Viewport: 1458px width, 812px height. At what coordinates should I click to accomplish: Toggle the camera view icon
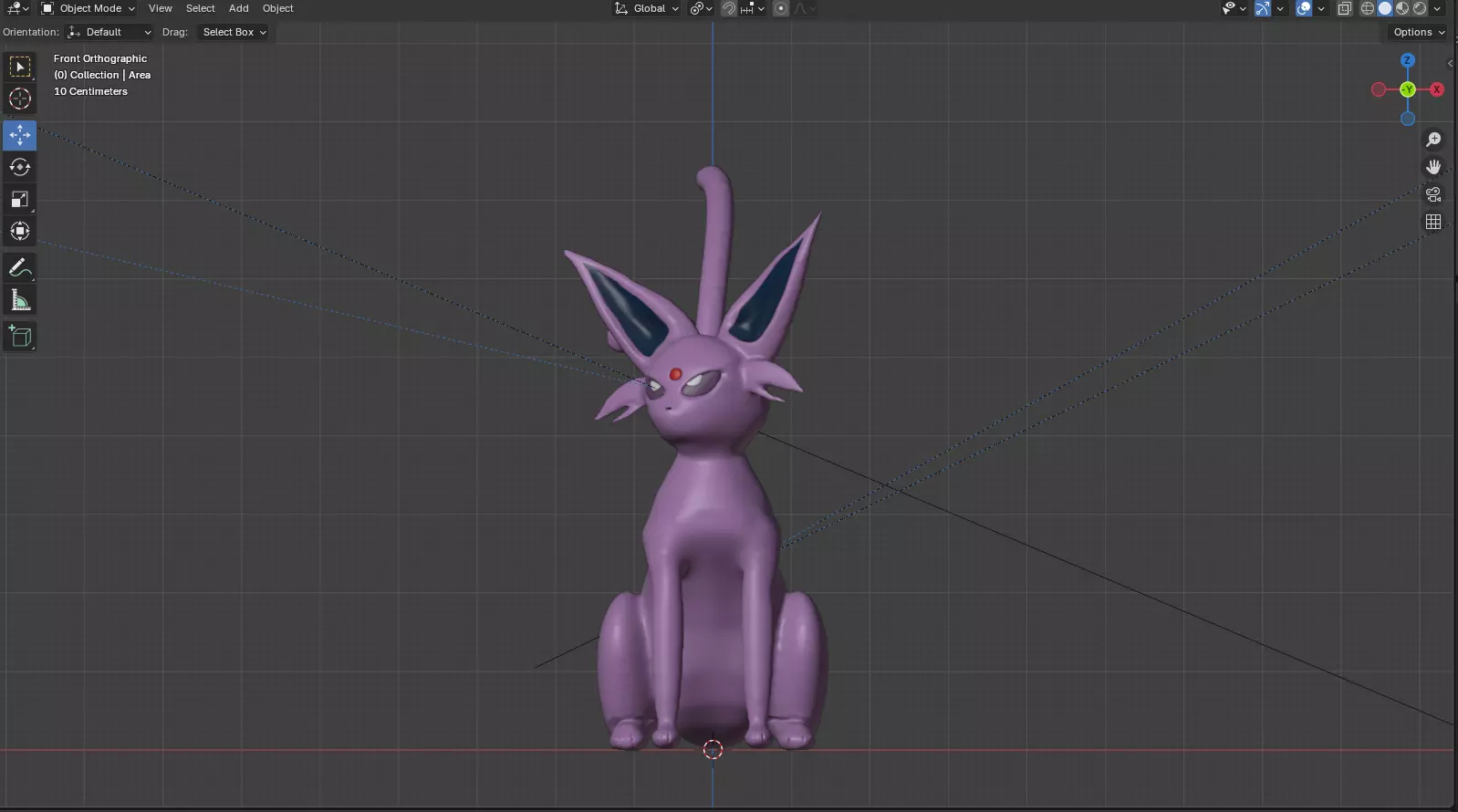pyautogui.click(x=1433, y=194)
